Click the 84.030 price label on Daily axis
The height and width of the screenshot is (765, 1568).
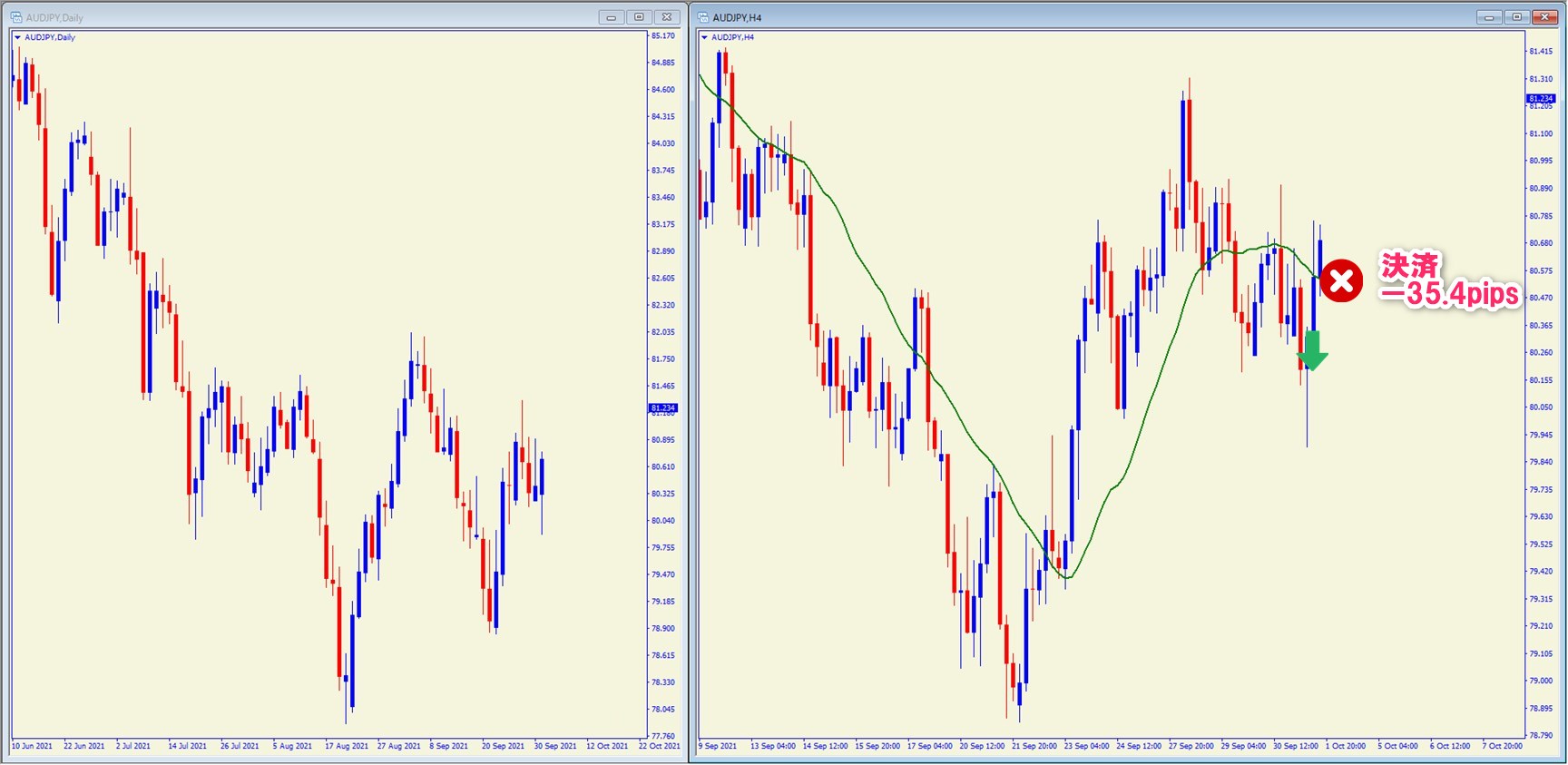click(x=663, y=143)
